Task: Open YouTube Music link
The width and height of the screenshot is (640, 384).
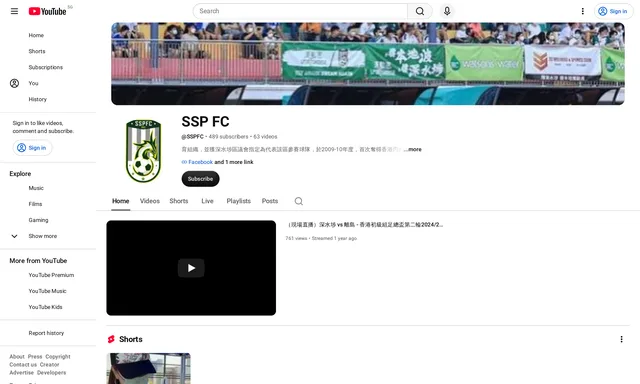Action: point(48,291)
